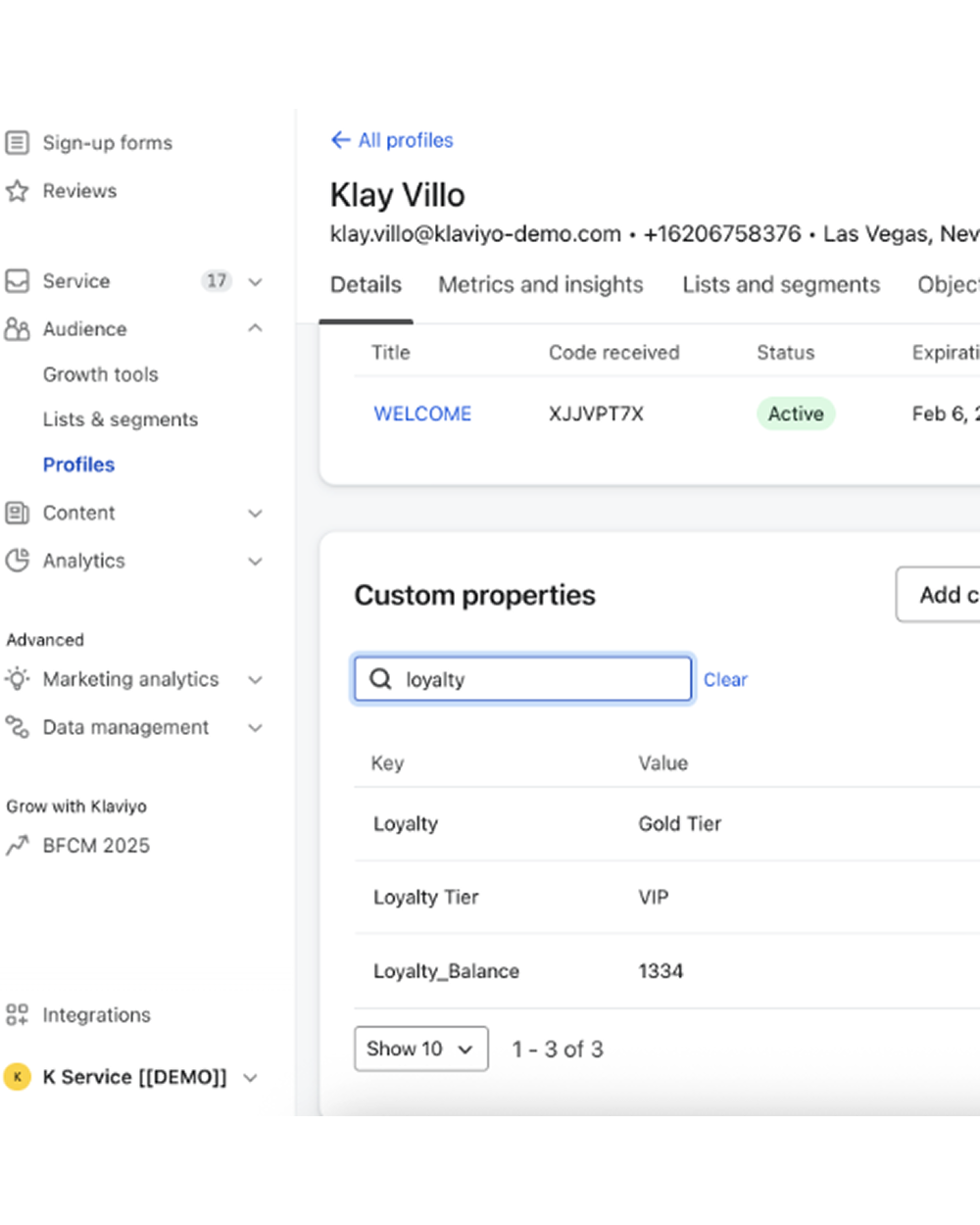Click the Content sidebar icon
Screen dimensions: 980x1225
[x=18, y=513]
